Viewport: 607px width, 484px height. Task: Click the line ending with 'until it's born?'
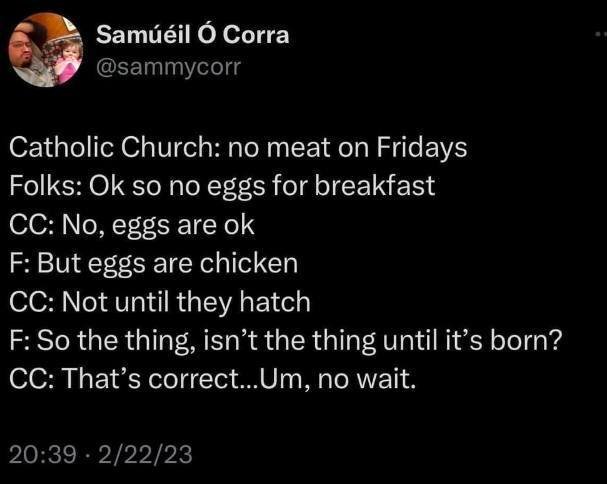285,340
